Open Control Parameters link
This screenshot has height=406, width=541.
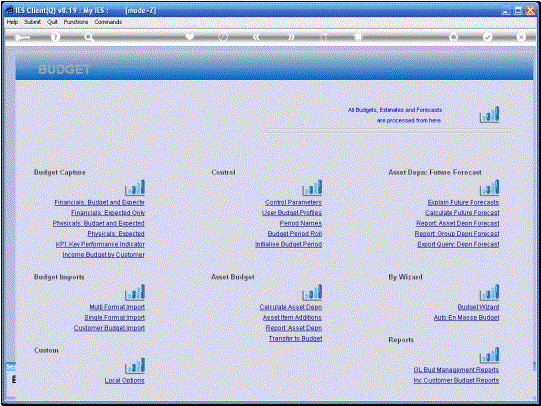point(293,202)
